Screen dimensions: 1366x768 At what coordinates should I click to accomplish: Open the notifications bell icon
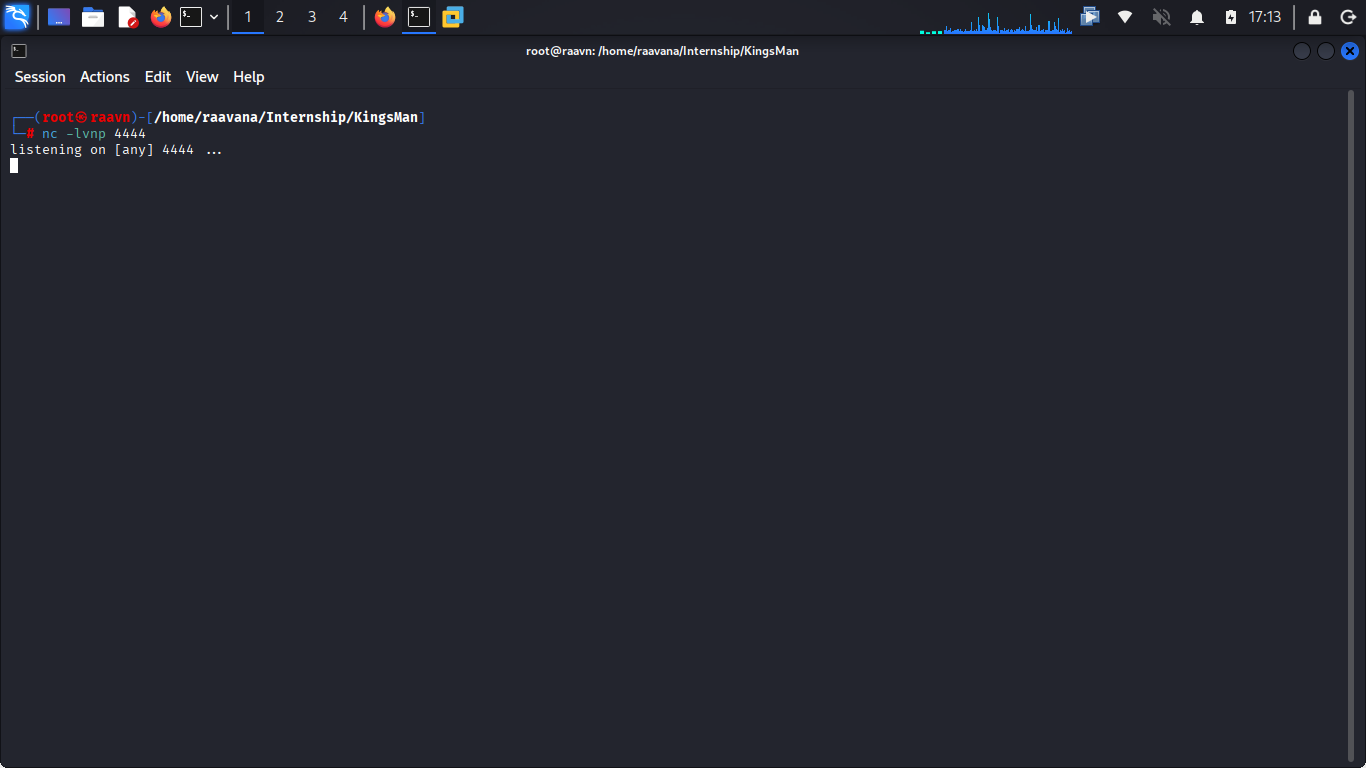point(1197,17)
